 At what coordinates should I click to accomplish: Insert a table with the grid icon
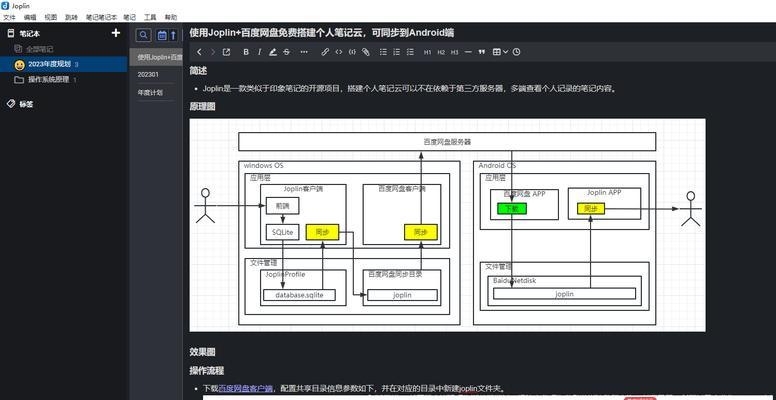pos(496,52)
